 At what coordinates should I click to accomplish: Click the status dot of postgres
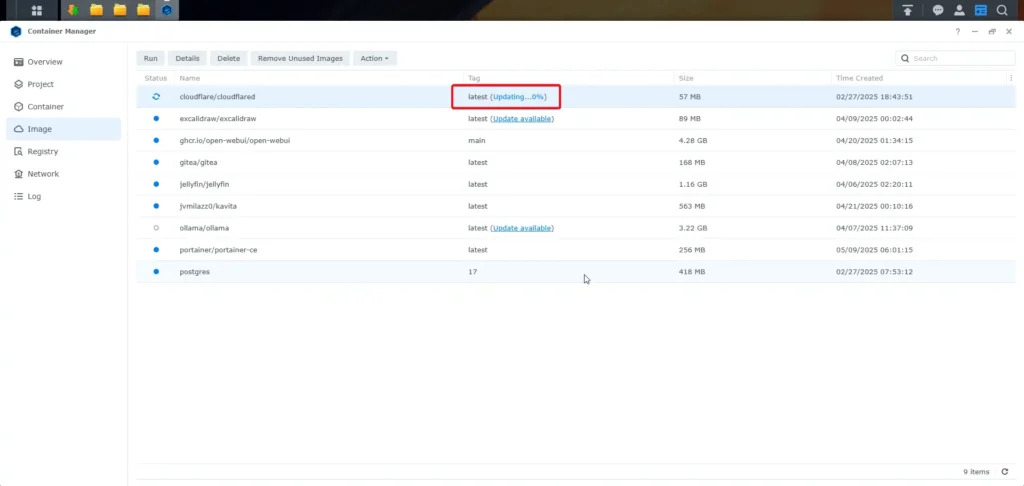coord(155,271)
